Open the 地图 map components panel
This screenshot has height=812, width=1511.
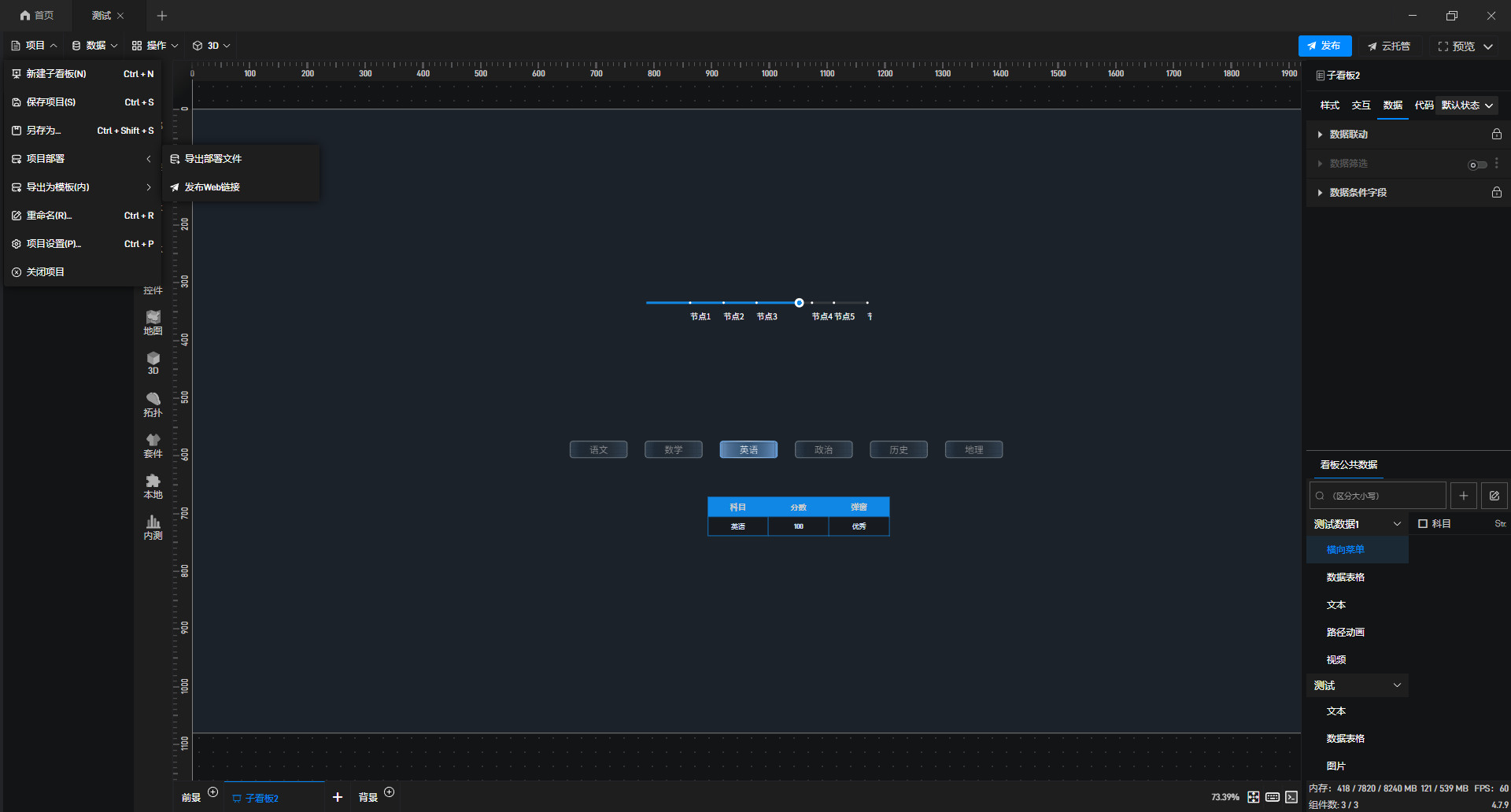[x=153, y=323]
